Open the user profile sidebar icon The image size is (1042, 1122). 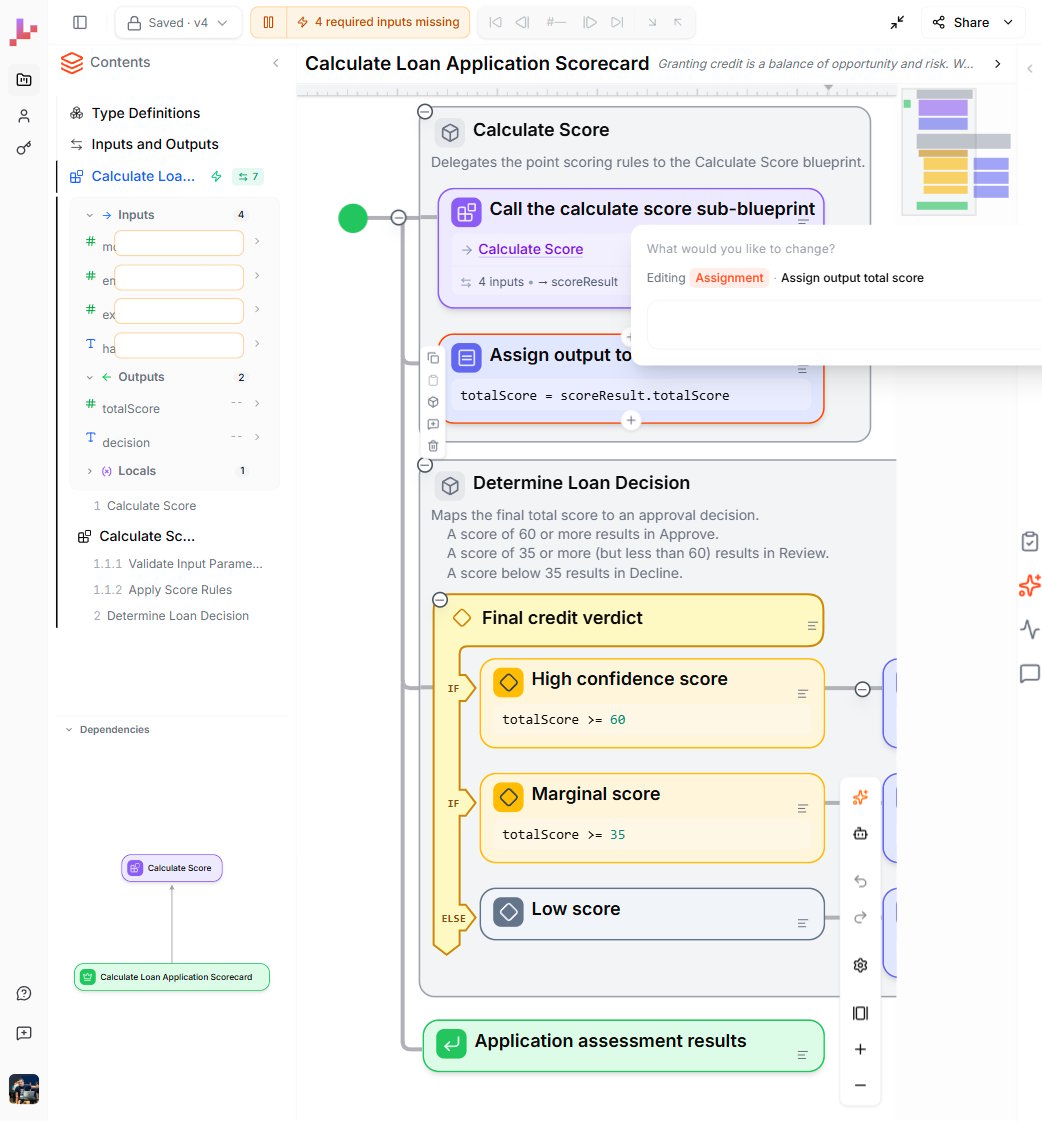[24, 115]
